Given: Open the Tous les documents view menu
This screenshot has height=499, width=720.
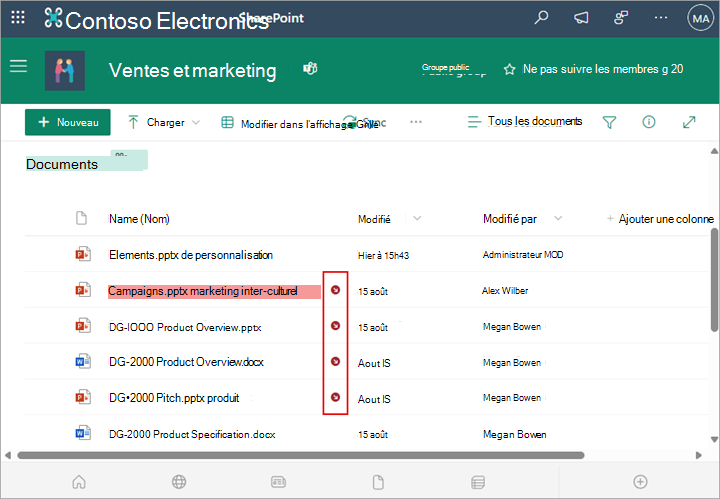Looking at the screenshot, I should (x=525, y=121).
